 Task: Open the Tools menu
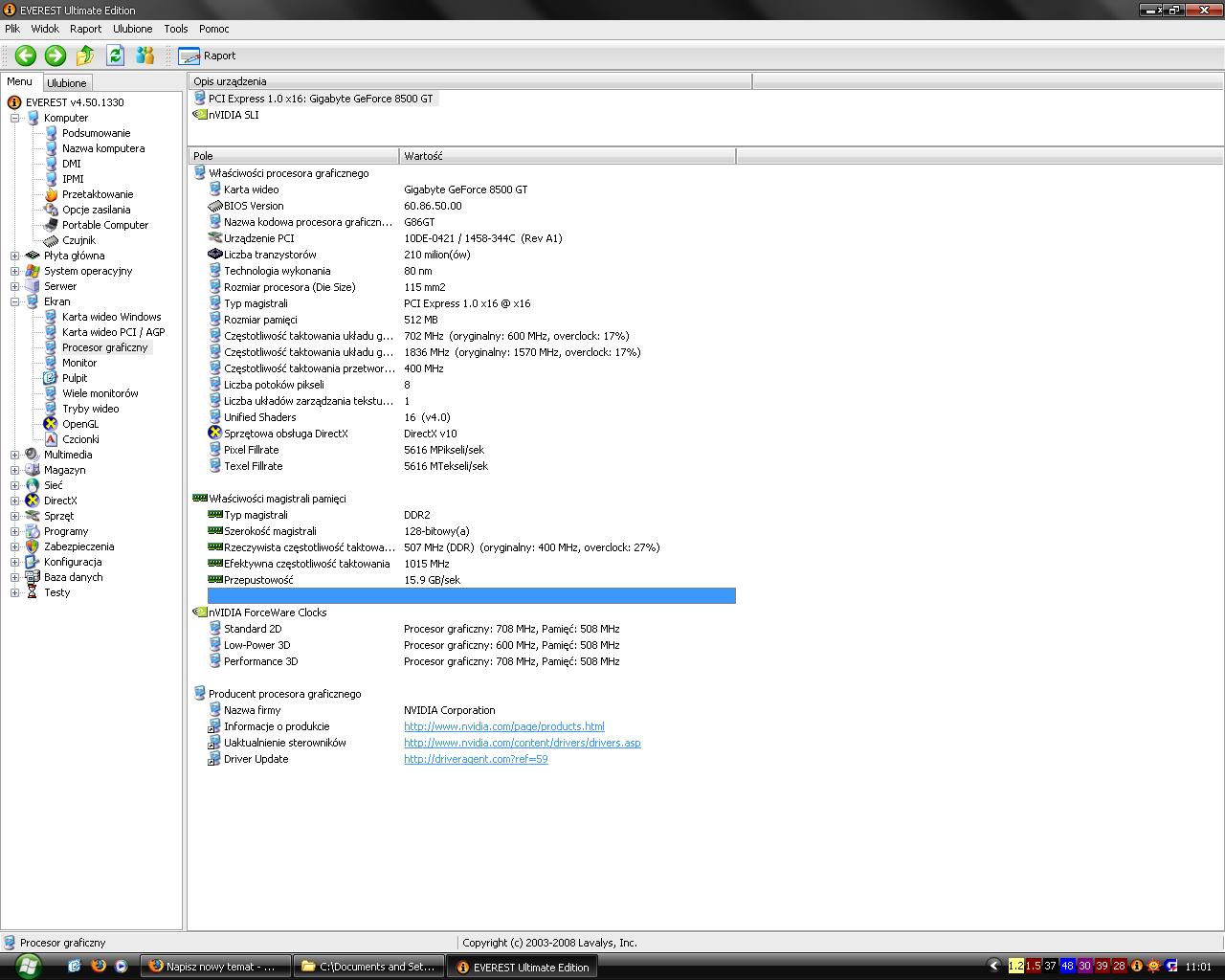pyautogui.click(x=176, y=29)
